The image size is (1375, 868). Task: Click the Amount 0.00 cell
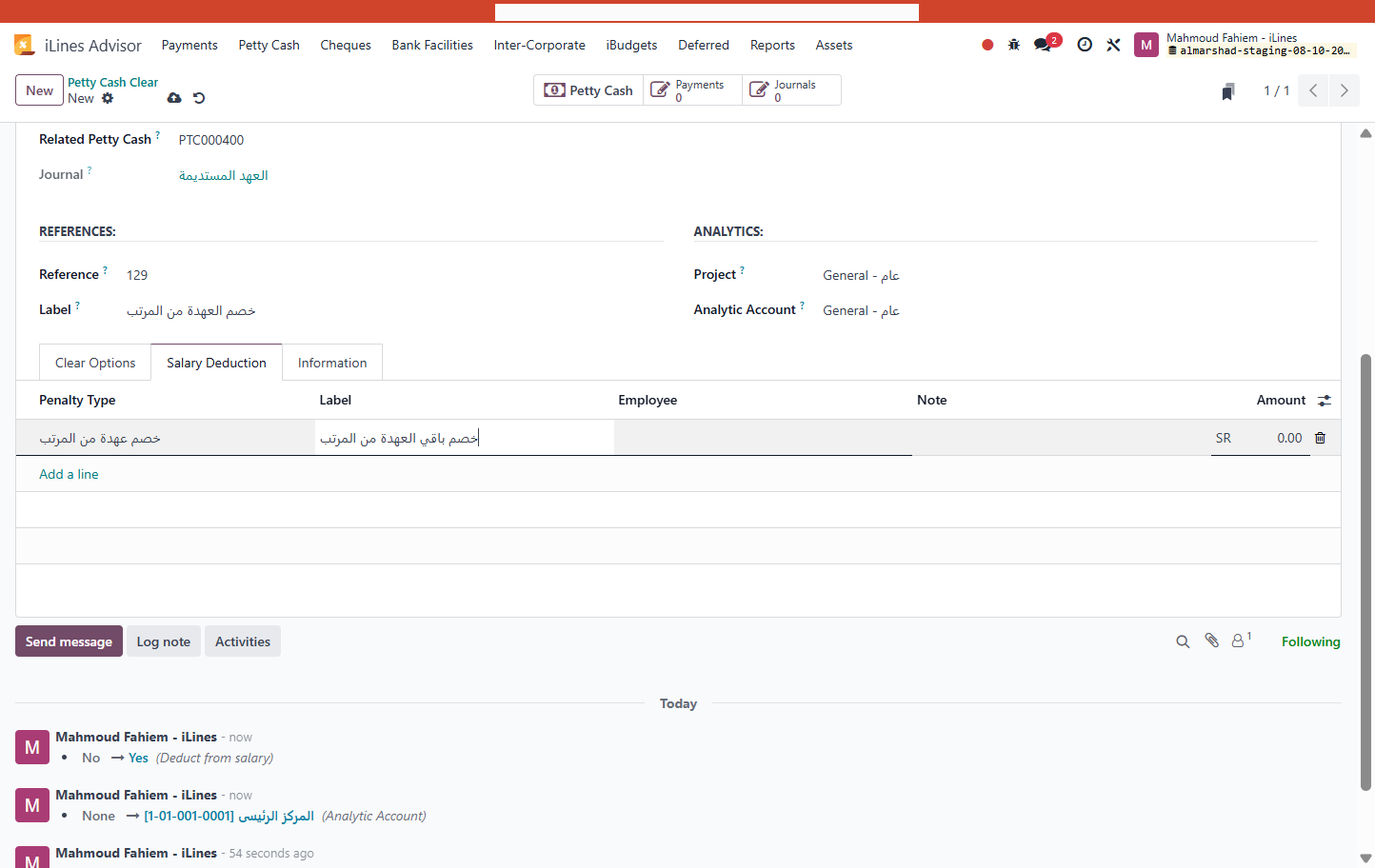click(x=1259, y=438)
